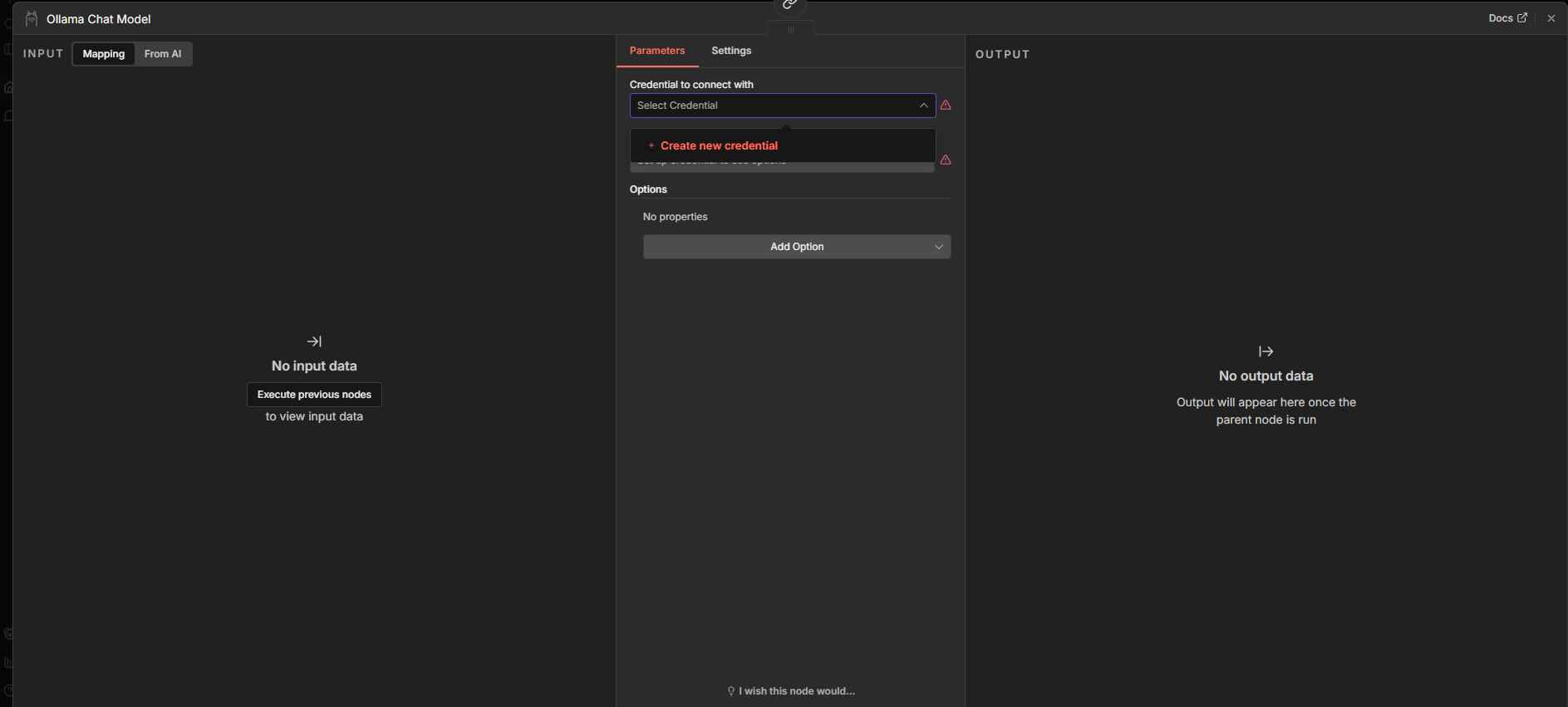Click the 'Ollama Chat Model' title

(x=99, y=19)
